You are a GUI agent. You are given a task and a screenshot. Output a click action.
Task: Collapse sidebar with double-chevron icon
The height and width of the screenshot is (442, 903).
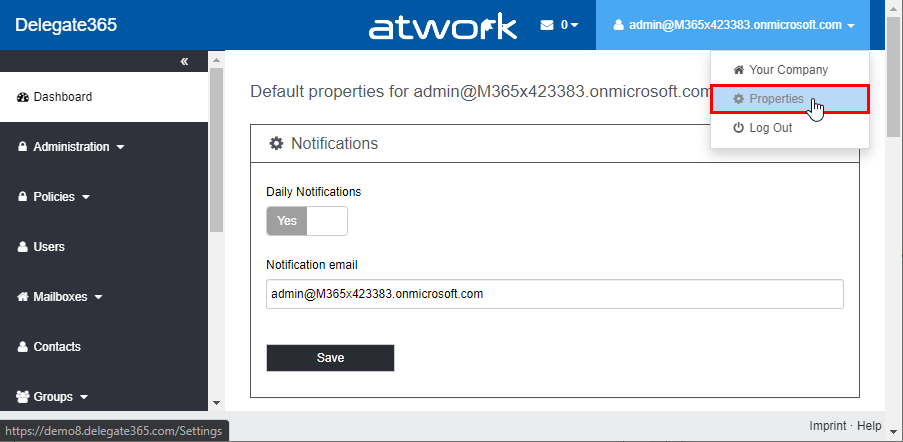(x=184, y=62)
